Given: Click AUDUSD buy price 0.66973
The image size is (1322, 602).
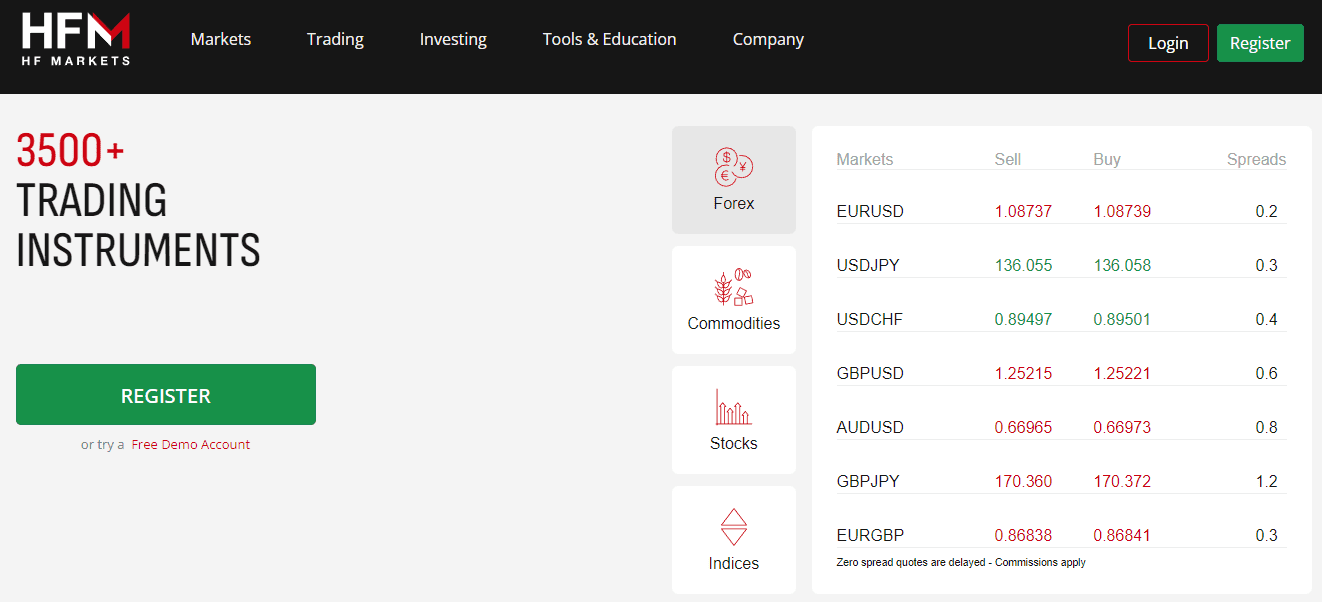Looking at the screenshot, I should pos(1122,428).
